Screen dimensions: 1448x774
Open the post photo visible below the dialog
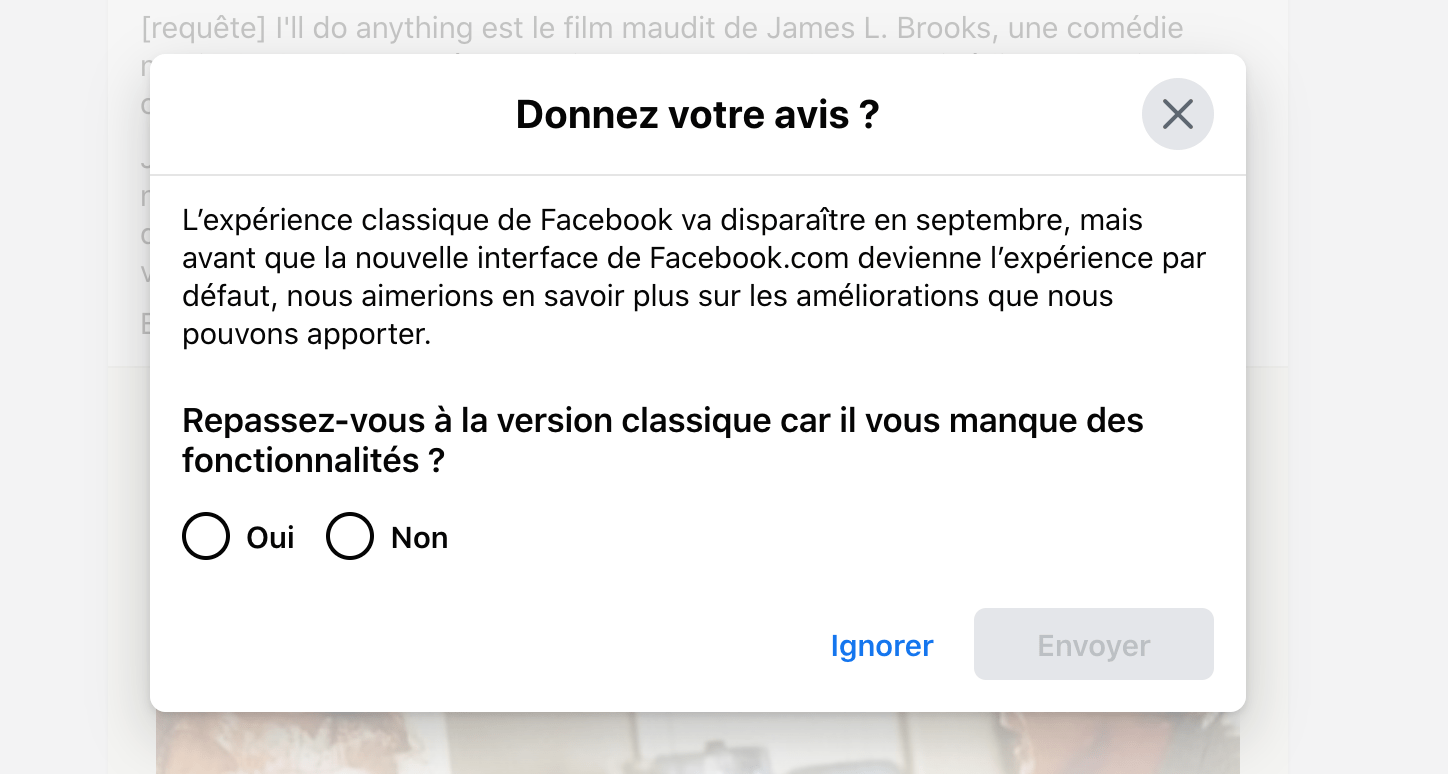(x=697, y=743)
